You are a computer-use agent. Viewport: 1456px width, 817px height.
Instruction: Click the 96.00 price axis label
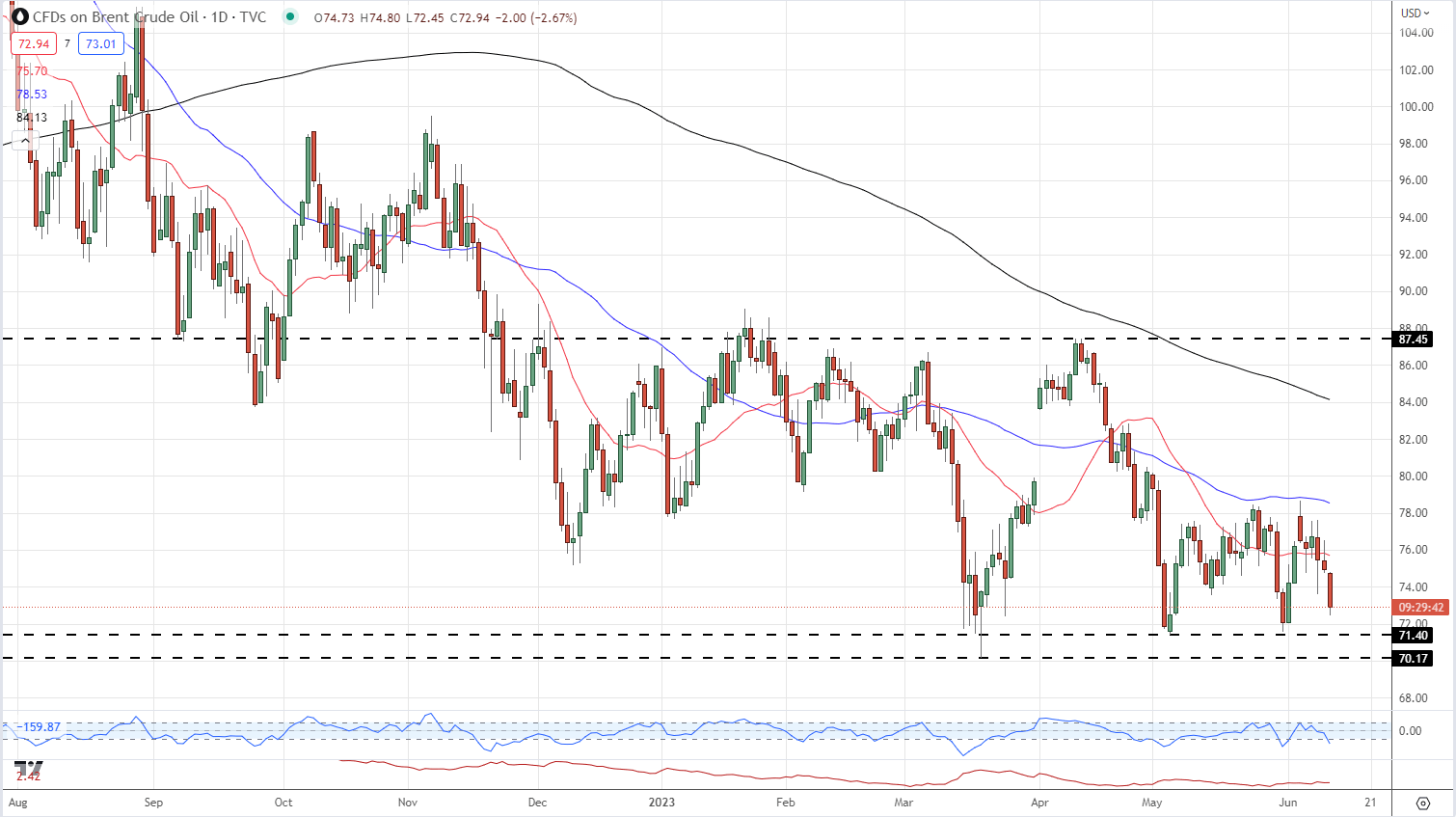click(1414, 180)
